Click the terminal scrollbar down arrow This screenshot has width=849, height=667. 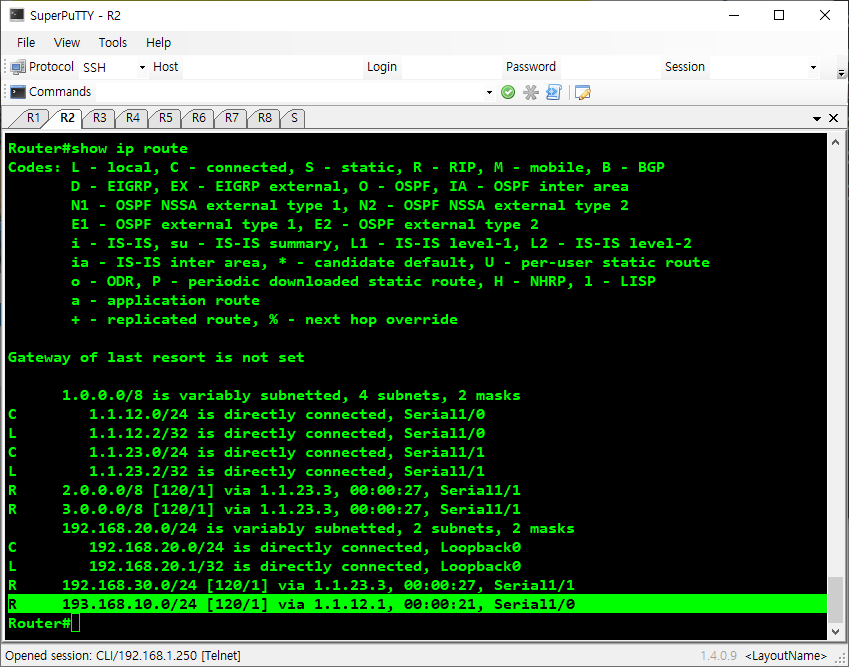(x=835, y=631)
